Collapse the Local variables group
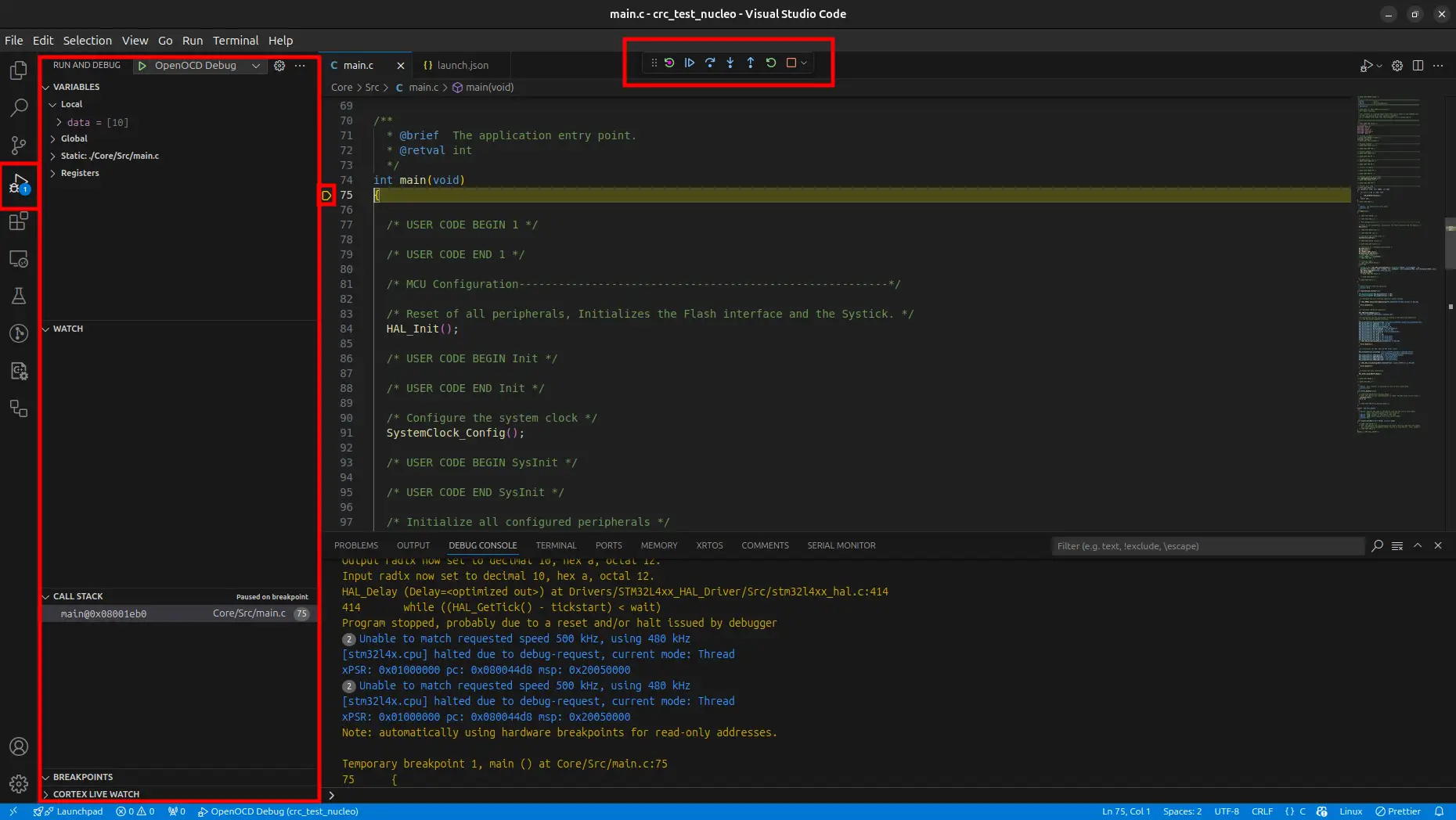 pos(52,104)
